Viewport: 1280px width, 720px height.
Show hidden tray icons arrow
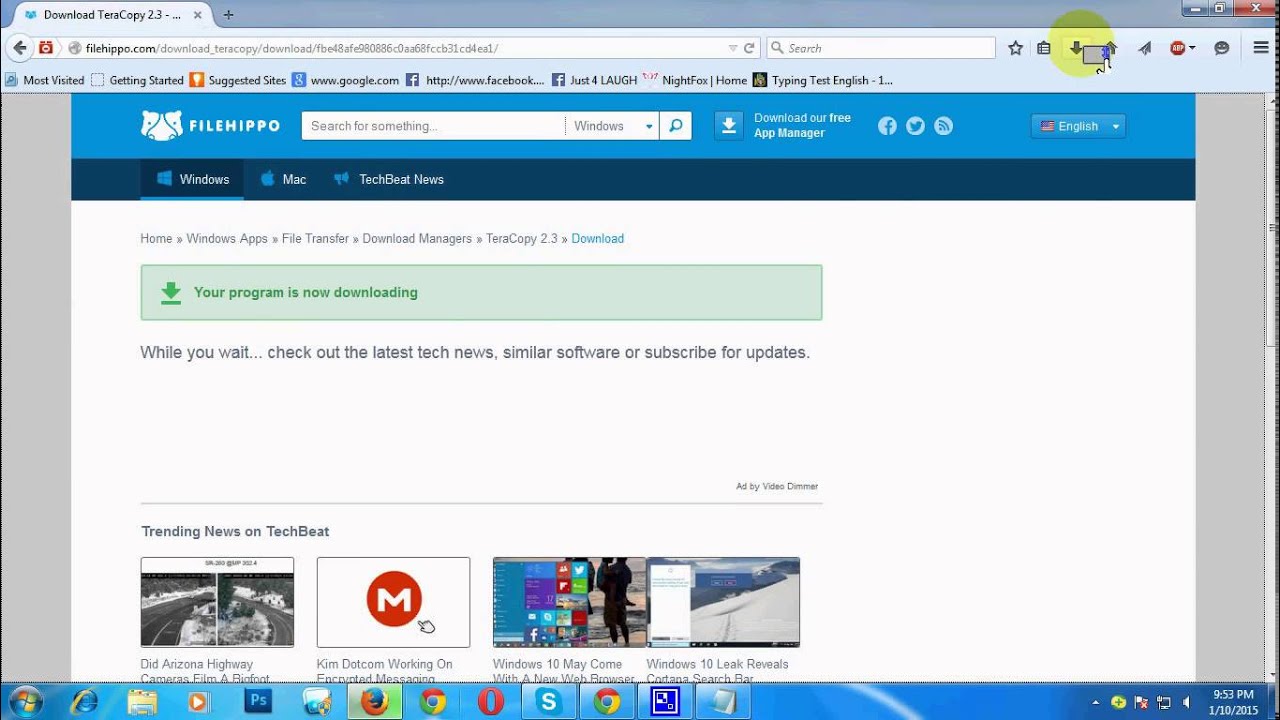[x=1096, y=702]
